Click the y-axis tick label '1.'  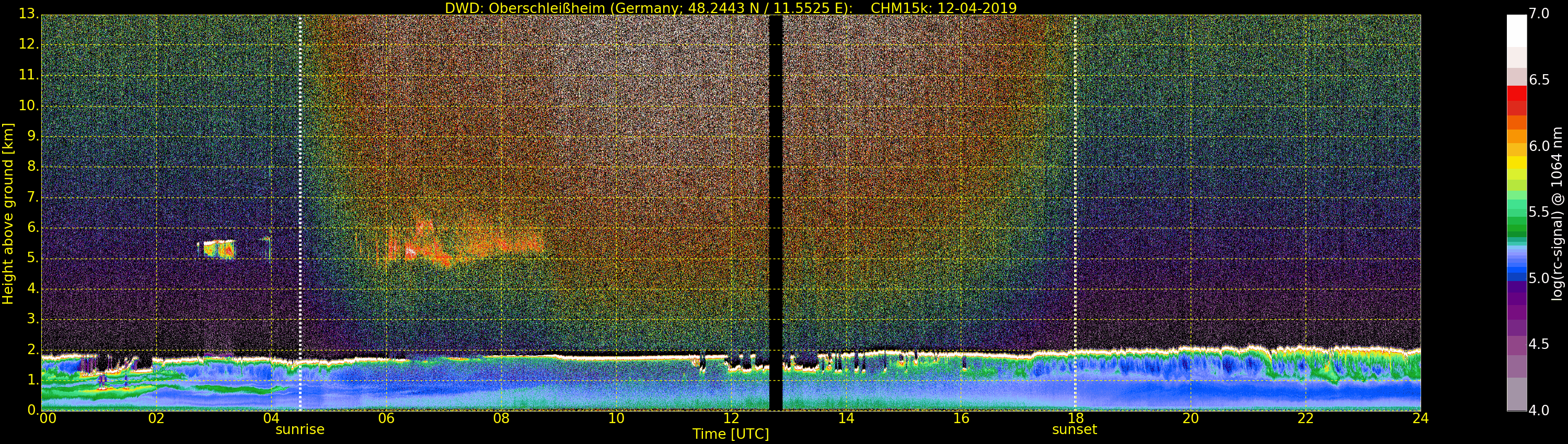pyautogui.click(x=33, y=380)
